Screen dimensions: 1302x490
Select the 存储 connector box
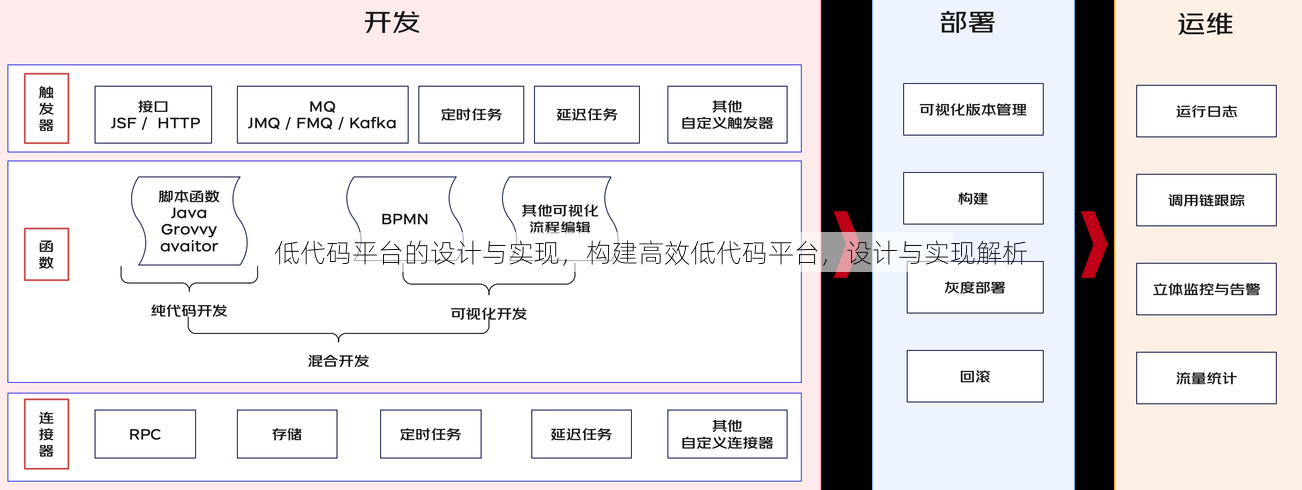point(287,434)
